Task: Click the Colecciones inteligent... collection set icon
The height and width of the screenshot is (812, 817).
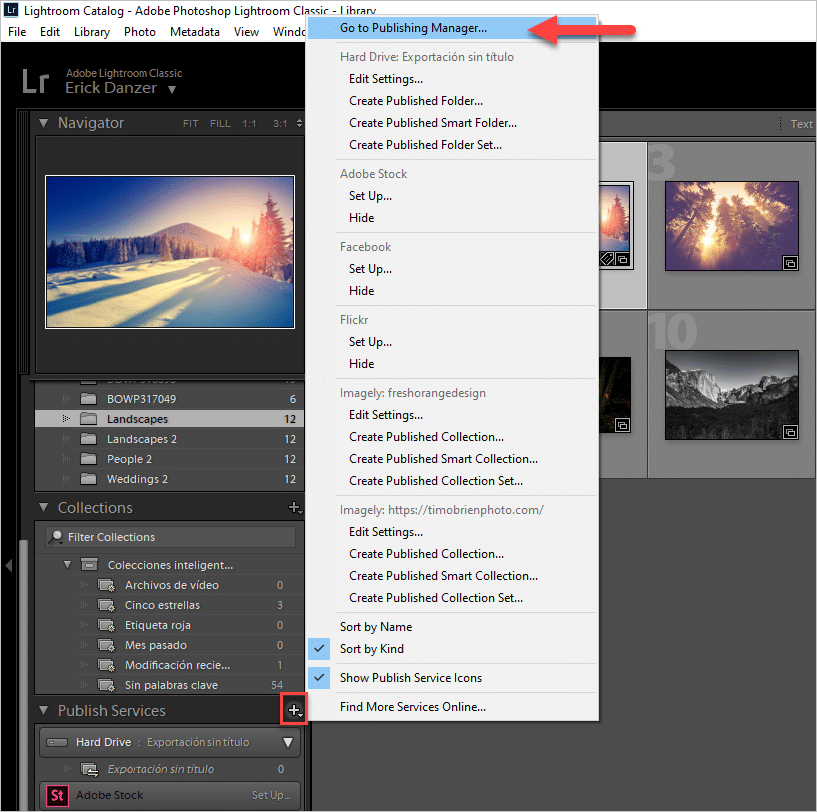Action: tap(89, 564)
